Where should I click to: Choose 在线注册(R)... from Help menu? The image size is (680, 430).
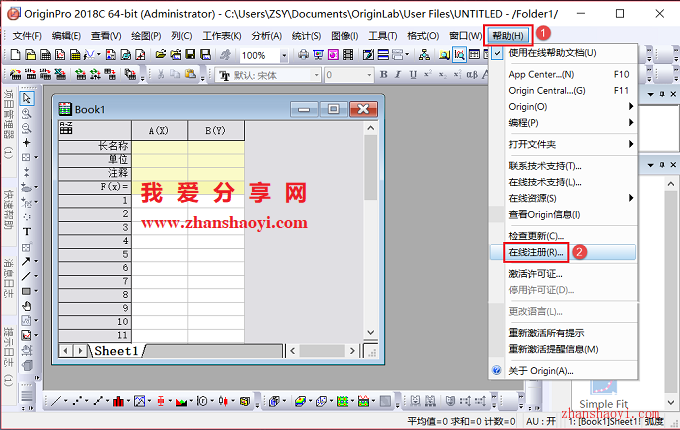[563, 252]
